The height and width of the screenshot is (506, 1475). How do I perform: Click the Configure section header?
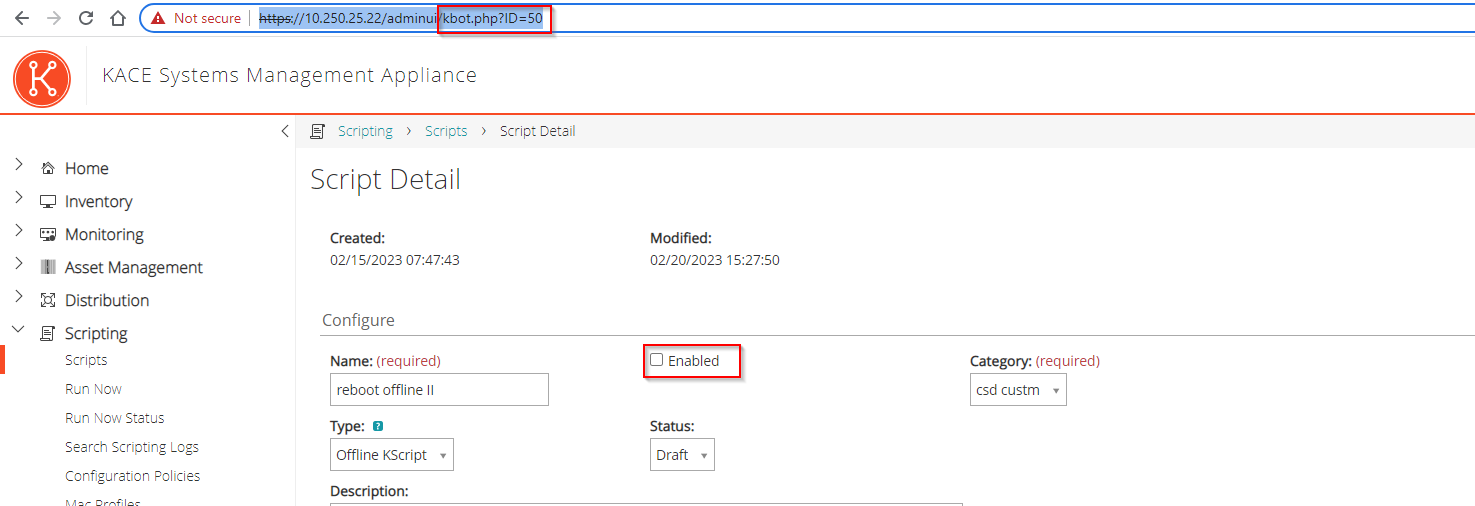(x=358, y=321)
